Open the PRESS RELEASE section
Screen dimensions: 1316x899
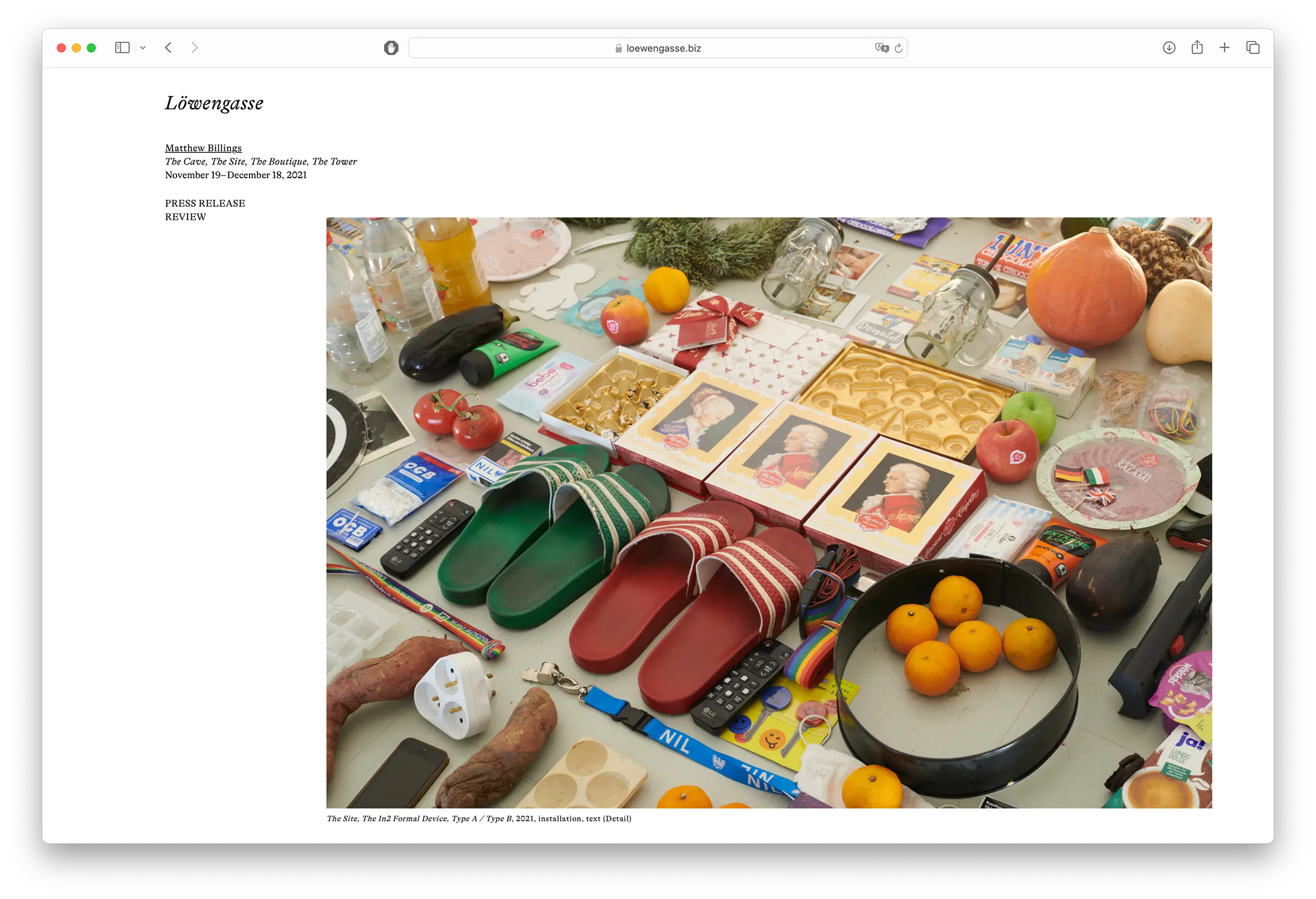(x=205, y=203)
